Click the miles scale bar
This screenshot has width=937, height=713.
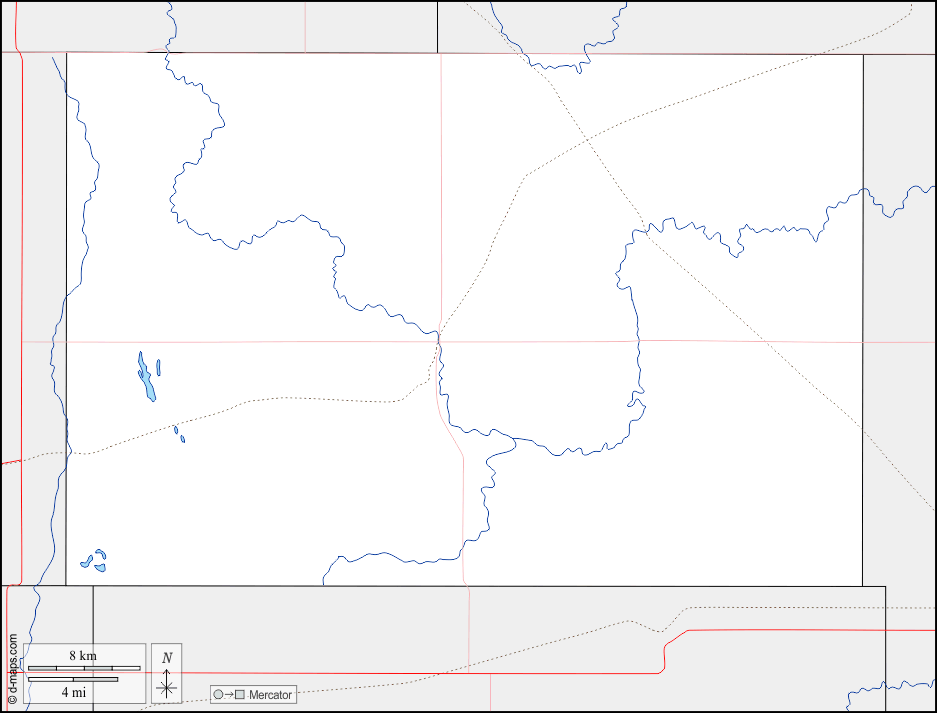[72, 679]
